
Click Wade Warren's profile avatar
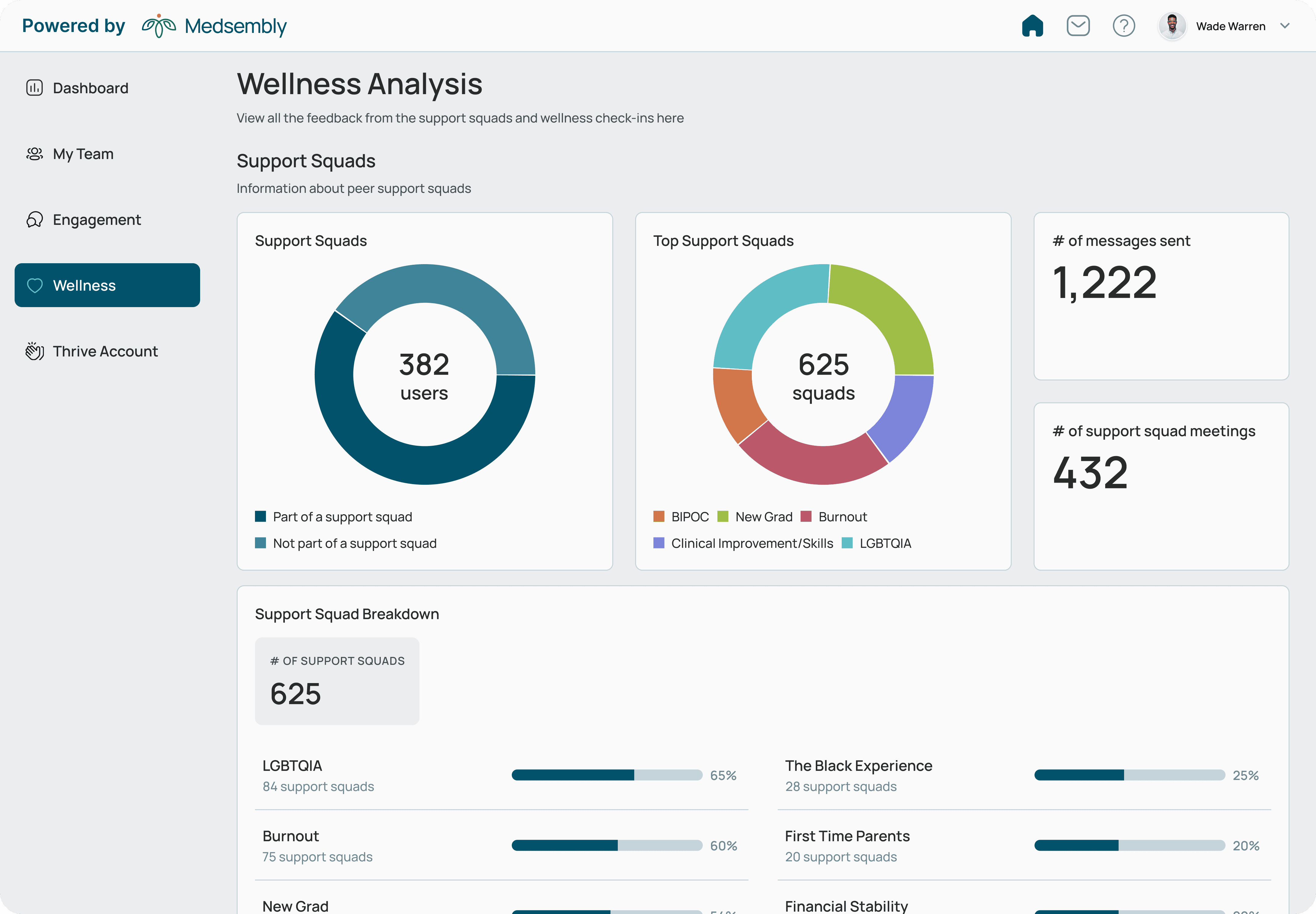pos(1172,26)
